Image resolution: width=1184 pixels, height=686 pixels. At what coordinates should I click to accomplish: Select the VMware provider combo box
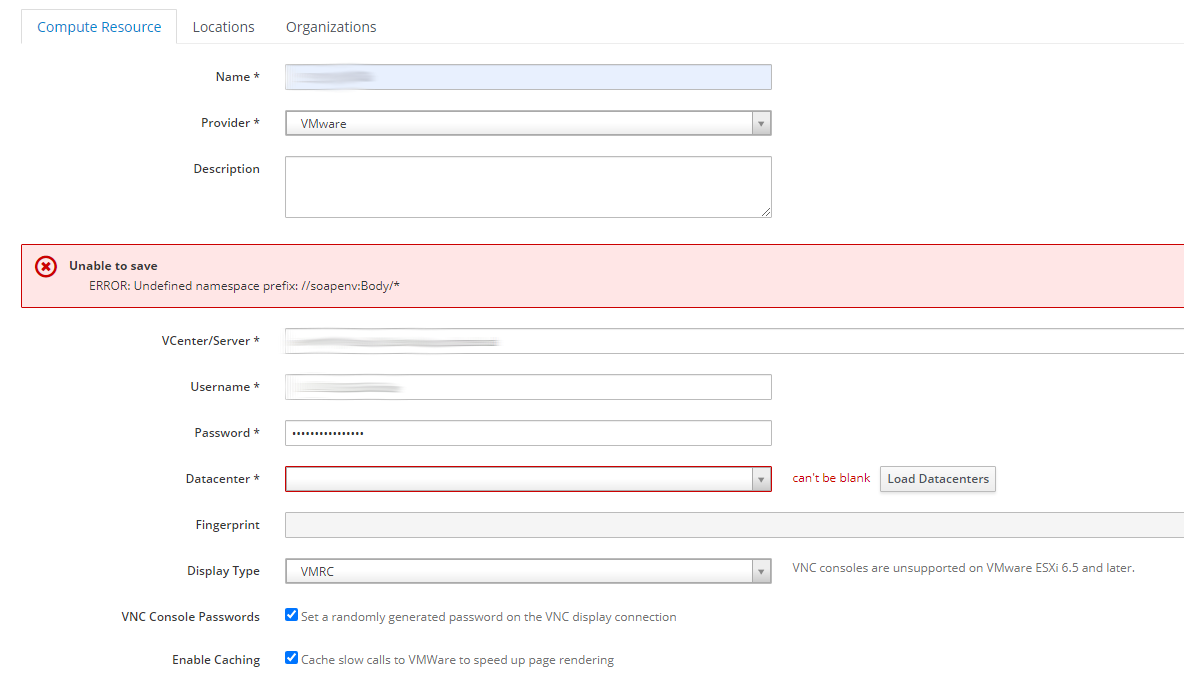point(518,123)
